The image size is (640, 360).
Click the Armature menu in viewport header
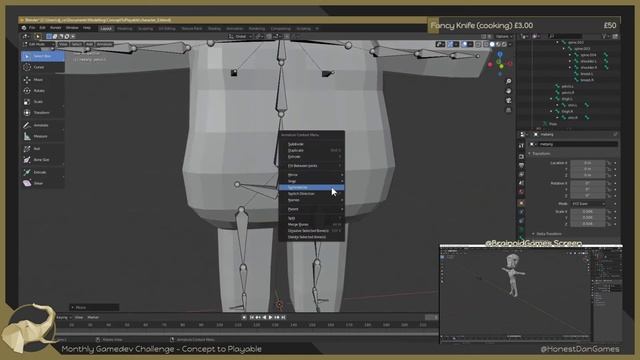click(x=104, y=44)
